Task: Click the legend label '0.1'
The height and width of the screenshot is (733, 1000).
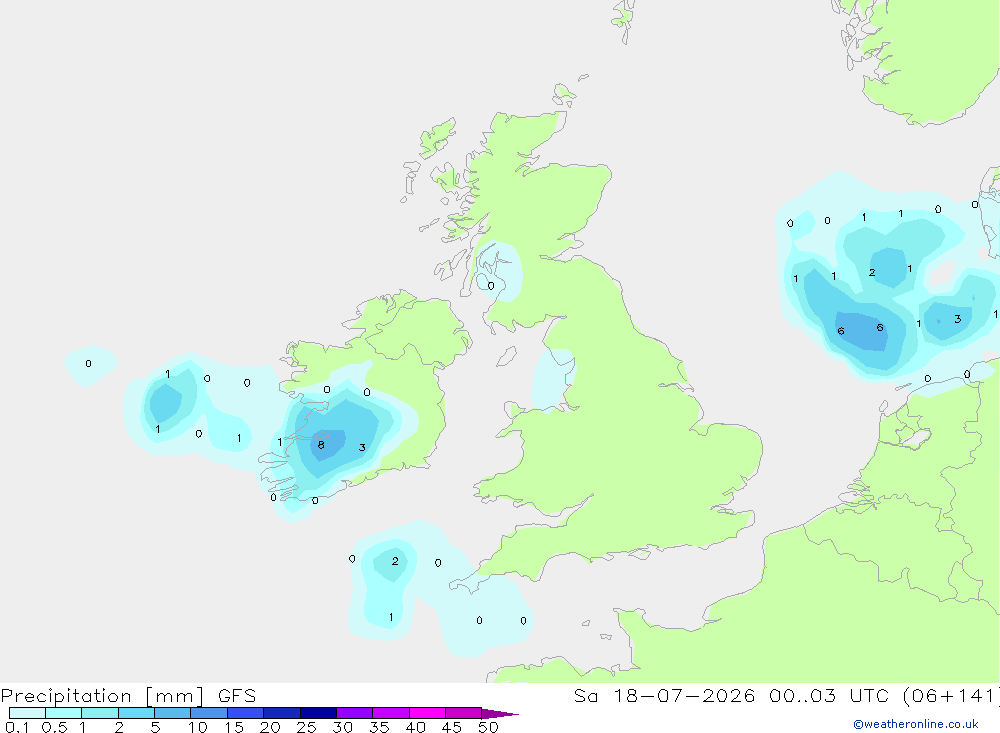Action: 17,727
